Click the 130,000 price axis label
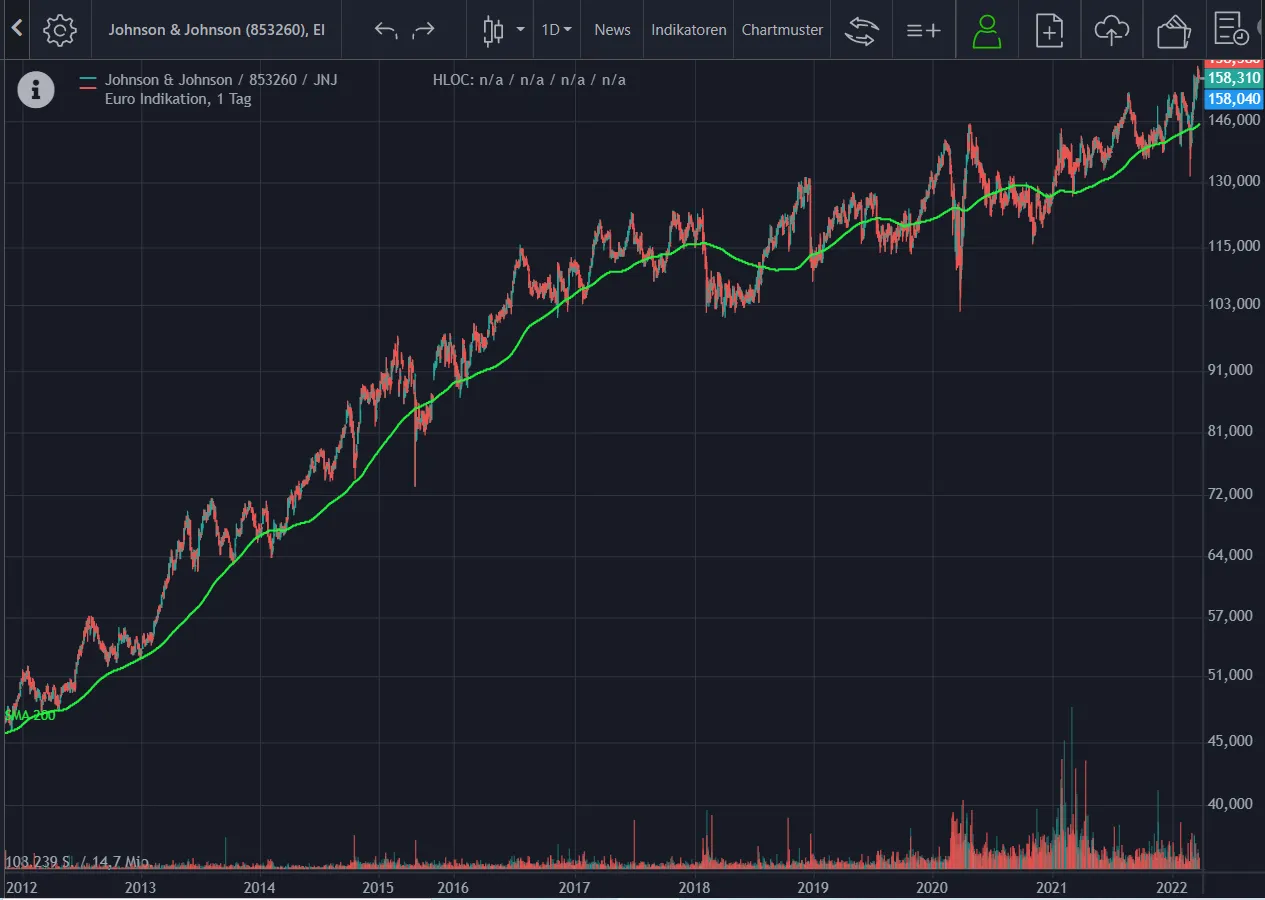Viewport: 1265px width, 900px height. [1234, 181]
